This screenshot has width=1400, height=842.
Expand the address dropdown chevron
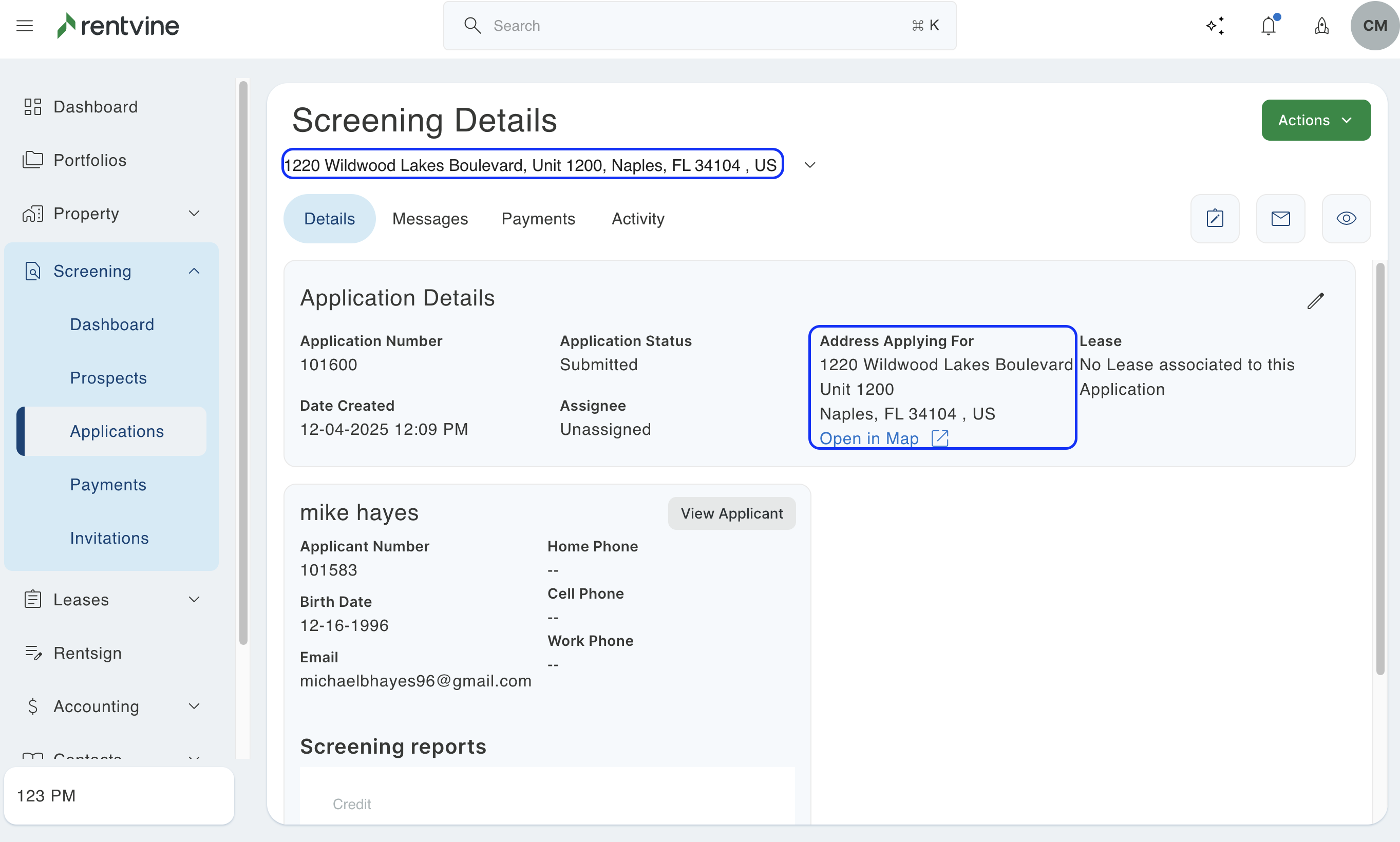[810, 165]
